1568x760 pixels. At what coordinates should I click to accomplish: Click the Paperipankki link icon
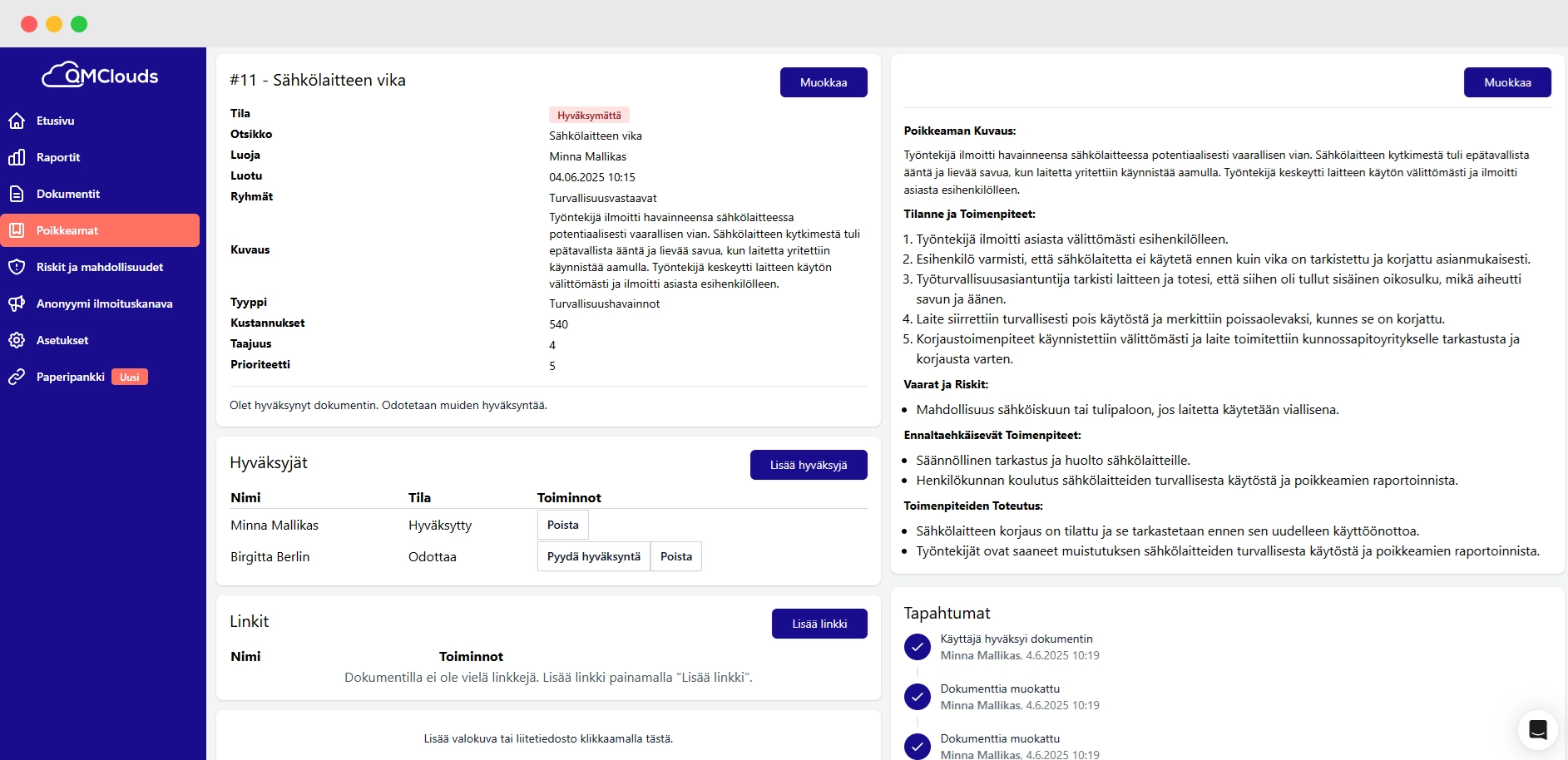click(x=18, y=377)
